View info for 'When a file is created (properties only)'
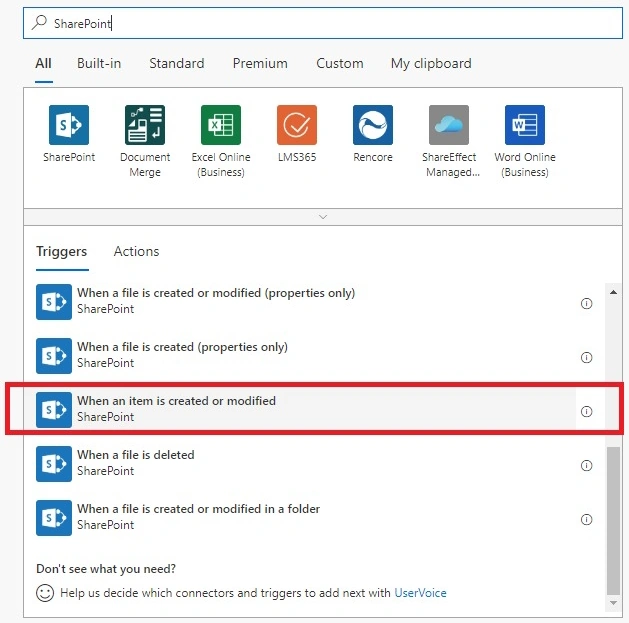Viewport: 629px width, 623px height. [x=586, y=357]
